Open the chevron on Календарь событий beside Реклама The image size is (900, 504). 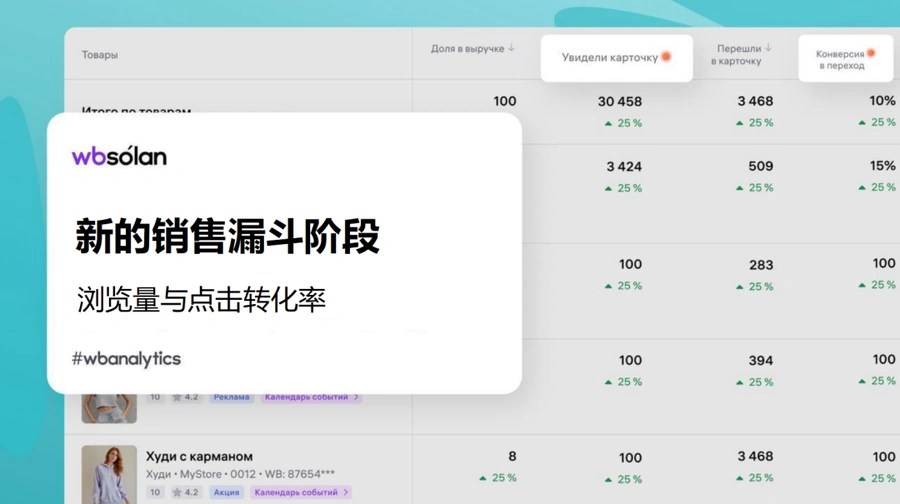click(356, 397)
